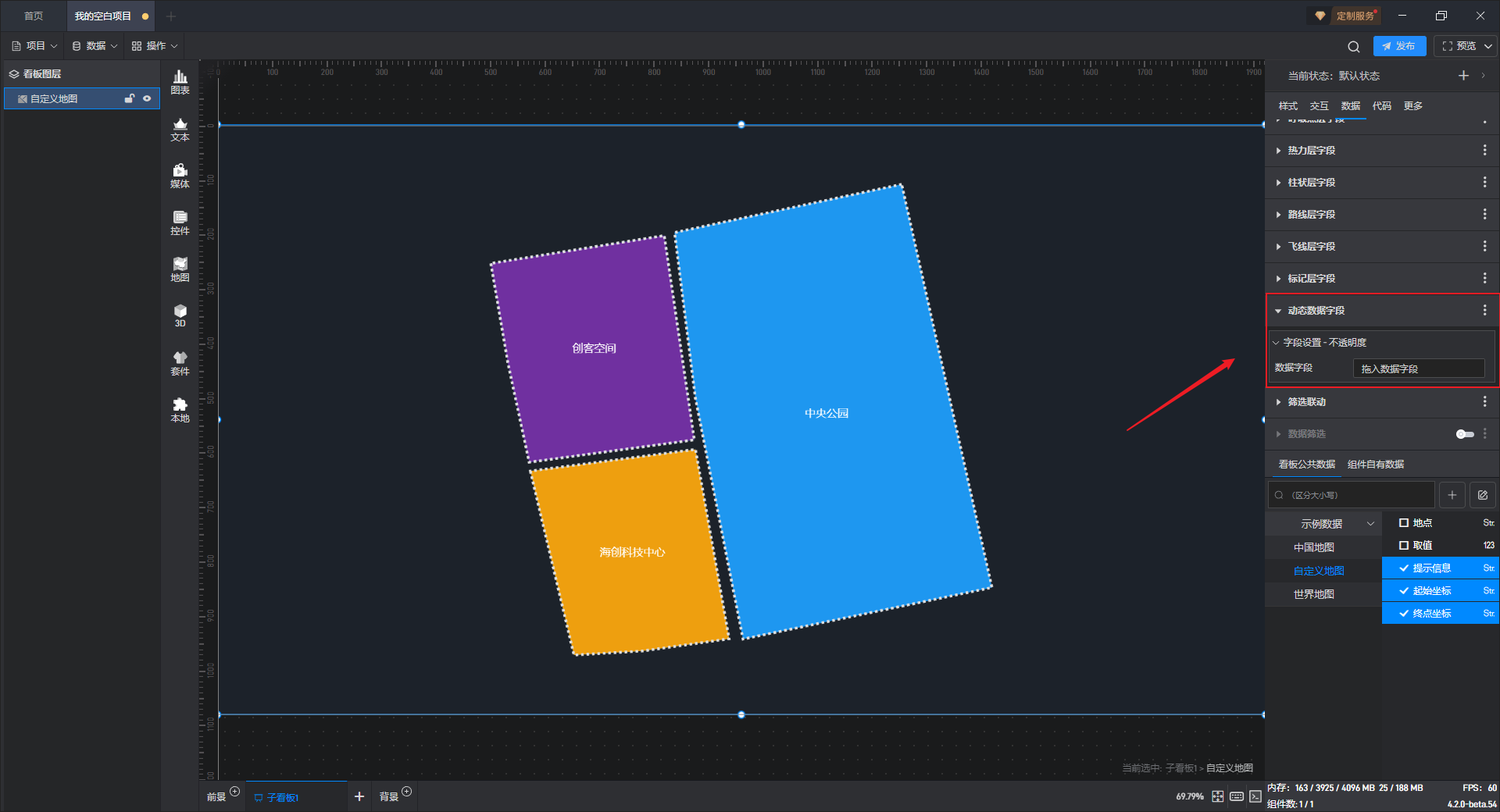The width and height of the screenshot is (1500, 812).
Task: Click the more options dots for 柱状层字段
Action: (1484, 182)
